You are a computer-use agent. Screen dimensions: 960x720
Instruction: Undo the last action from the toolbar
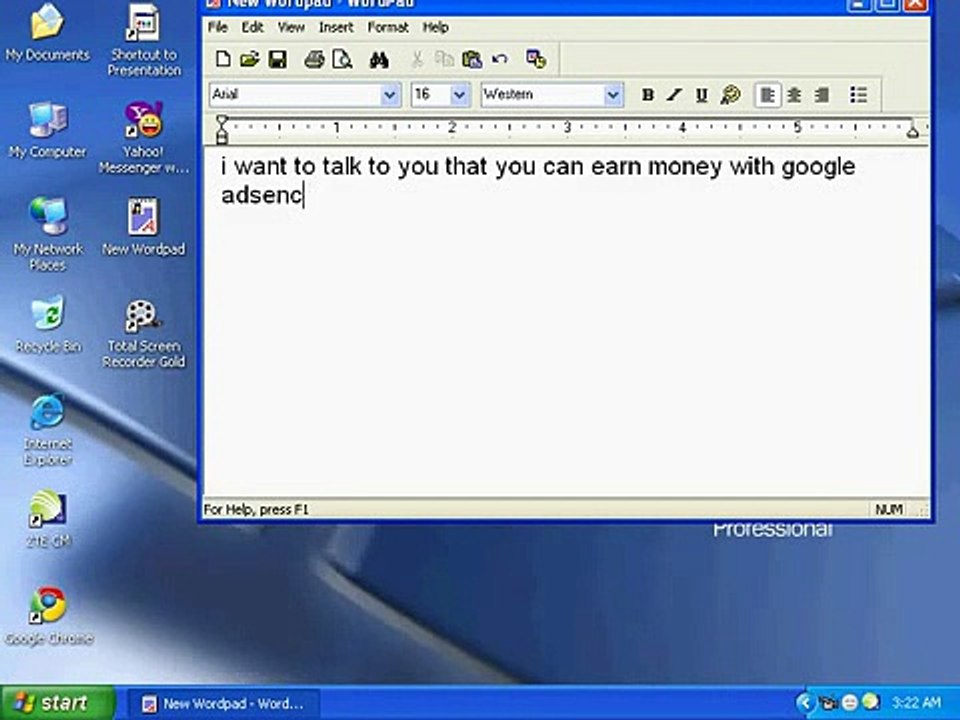click(x=500, y=59)
